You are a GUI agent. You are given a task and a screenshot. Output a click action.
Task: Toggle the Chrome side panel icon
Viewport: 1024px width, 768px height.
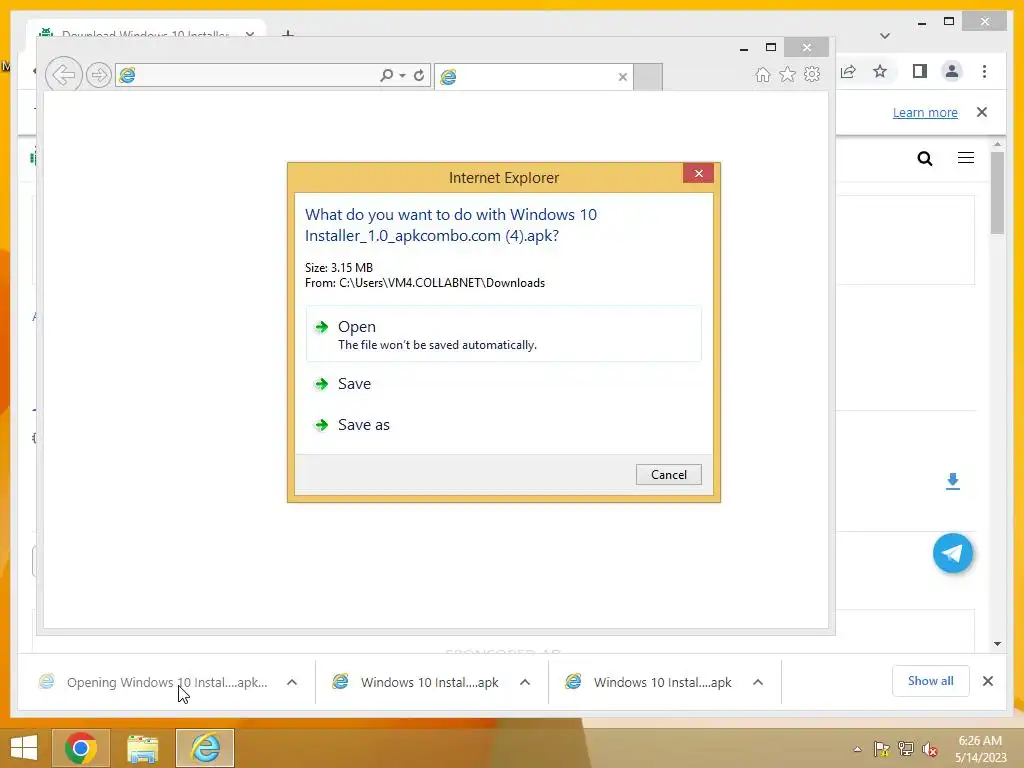[x=920, y=71]
